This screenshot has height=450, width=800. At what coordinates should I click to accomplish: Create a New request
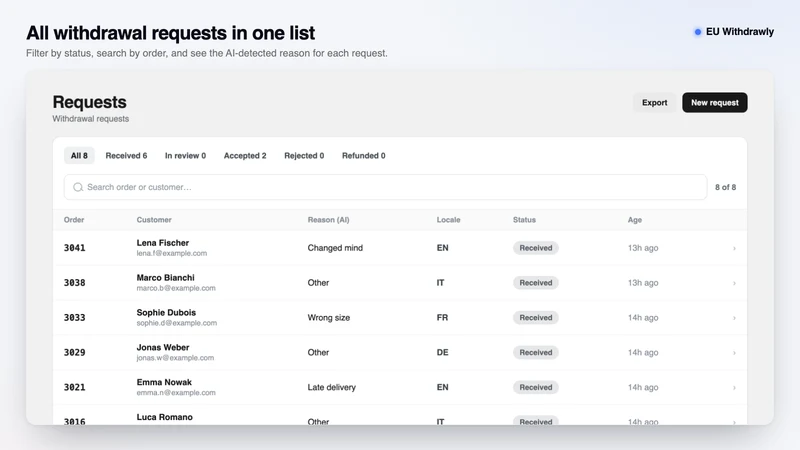[x=715, y=103]
